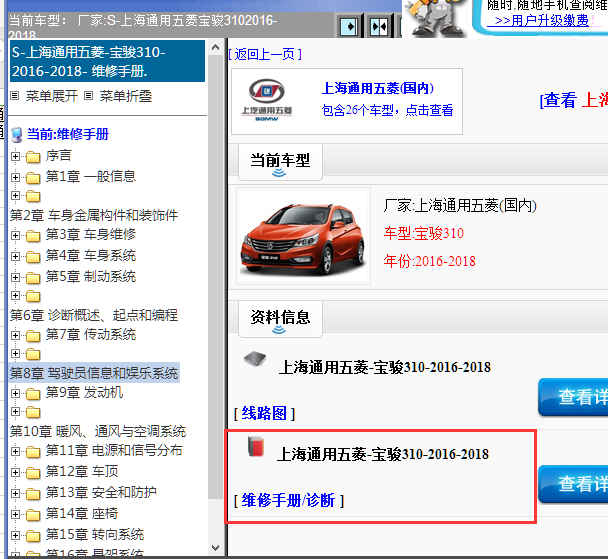Expand the 第13章 安全和防护 node
This screenshot has width=608, height=559.
16,493
